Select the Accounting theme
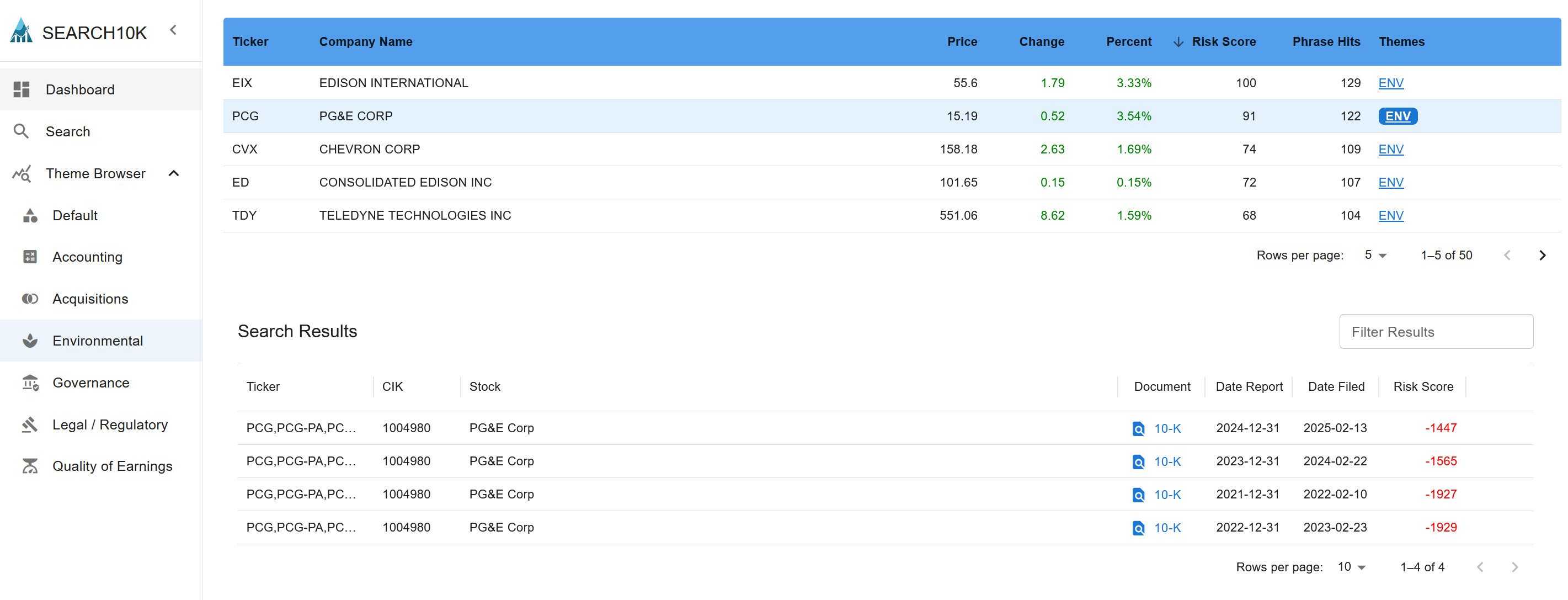The height and width of the screenshot is (600, 1568). [x=101, y=257]
